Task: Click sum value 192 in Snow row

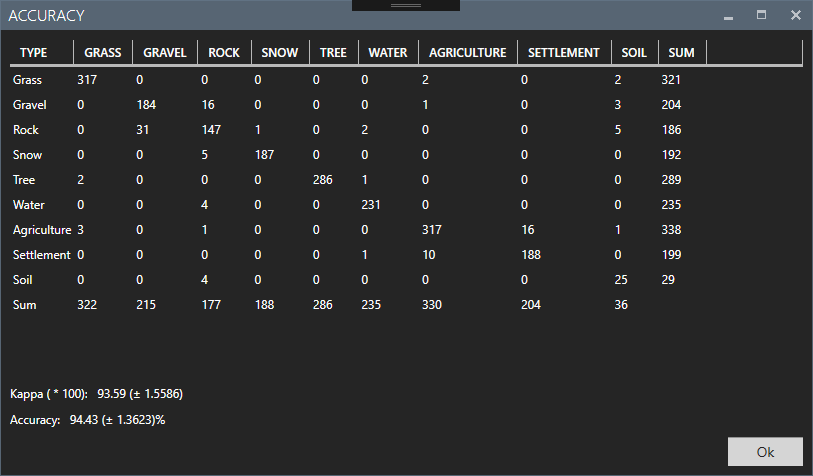Action: tap(671, 155)
